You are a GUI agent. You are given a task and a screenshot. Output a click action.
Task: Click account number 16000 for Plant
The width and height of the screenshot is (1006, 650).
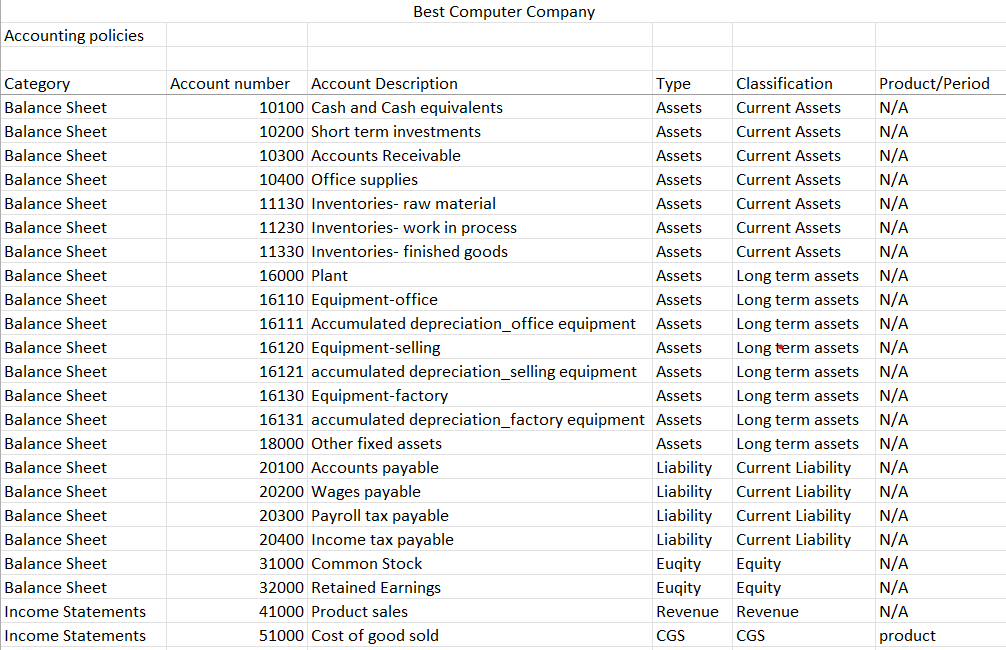pyautogui.click(x=237, y=276)
